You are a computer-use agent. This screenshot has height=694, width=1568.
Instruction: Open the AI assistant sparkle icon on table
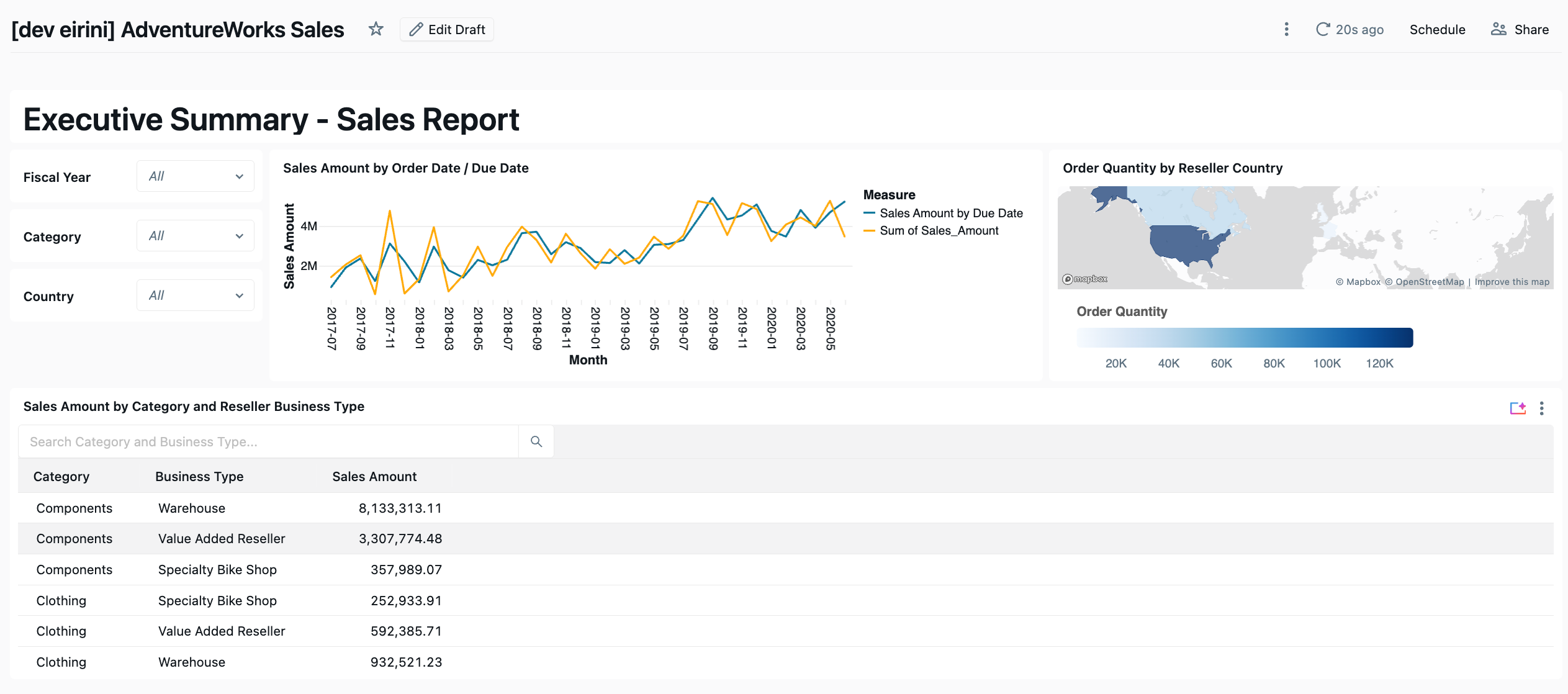point(1518,408)
